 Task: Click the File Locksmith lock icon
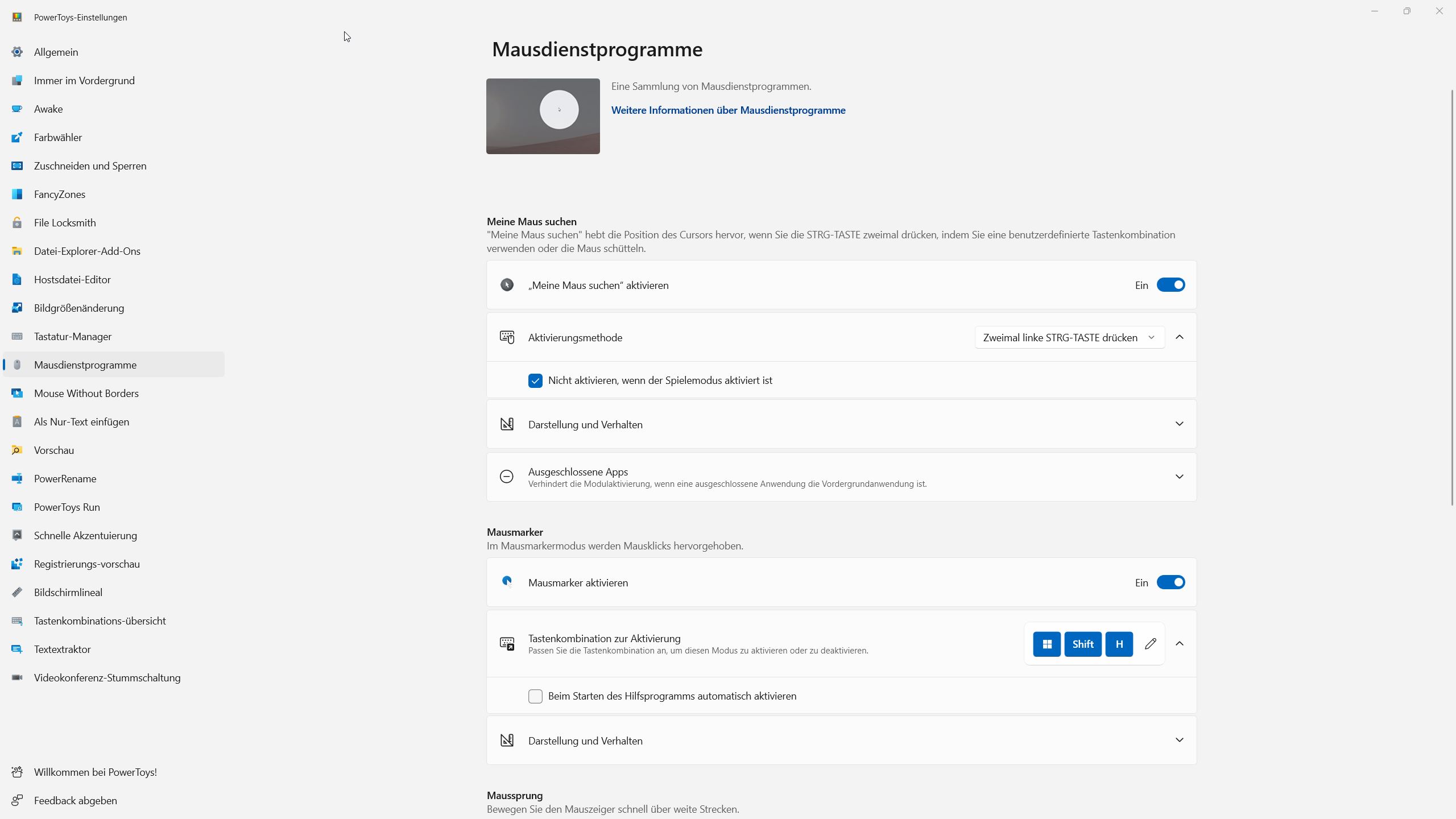[17, 222]
